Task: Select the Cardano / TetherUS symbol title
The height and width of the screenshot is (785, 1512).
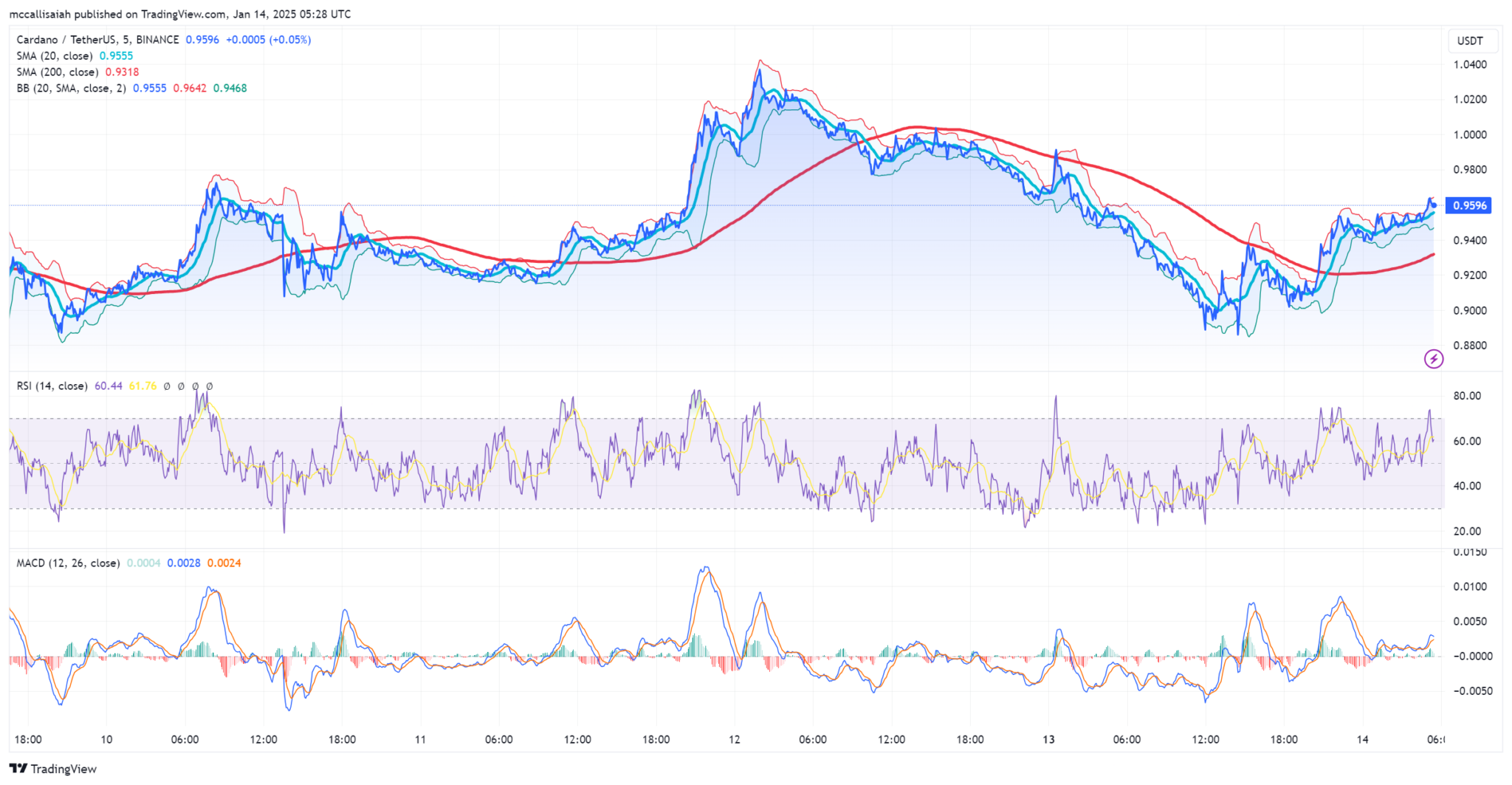Action: pos(97,40)
